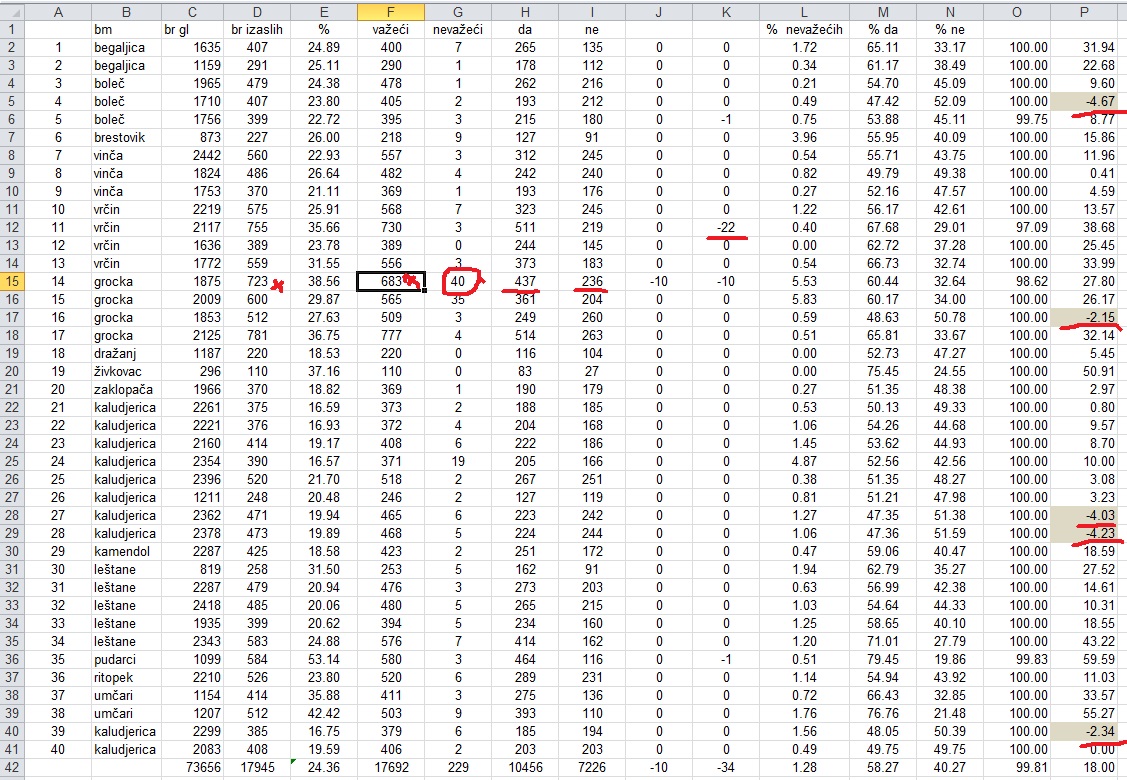Select the totals cell showing 10456

(524, 767)
